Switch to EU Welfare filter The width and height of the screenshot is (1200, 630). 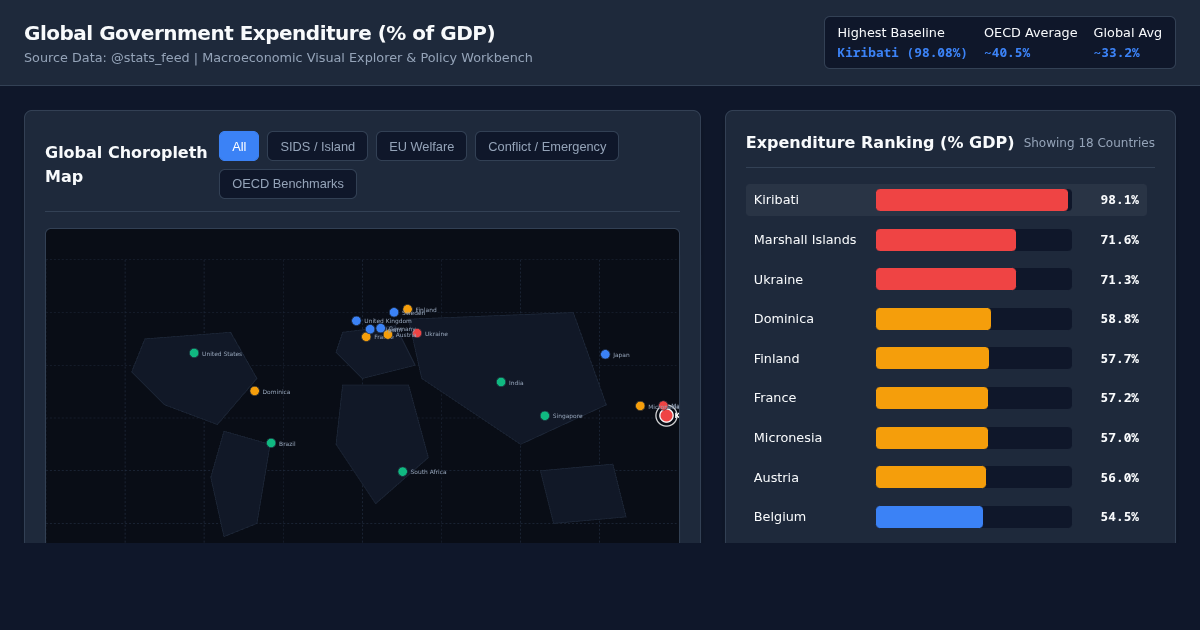pyautogui.click(x=421, y=146)
